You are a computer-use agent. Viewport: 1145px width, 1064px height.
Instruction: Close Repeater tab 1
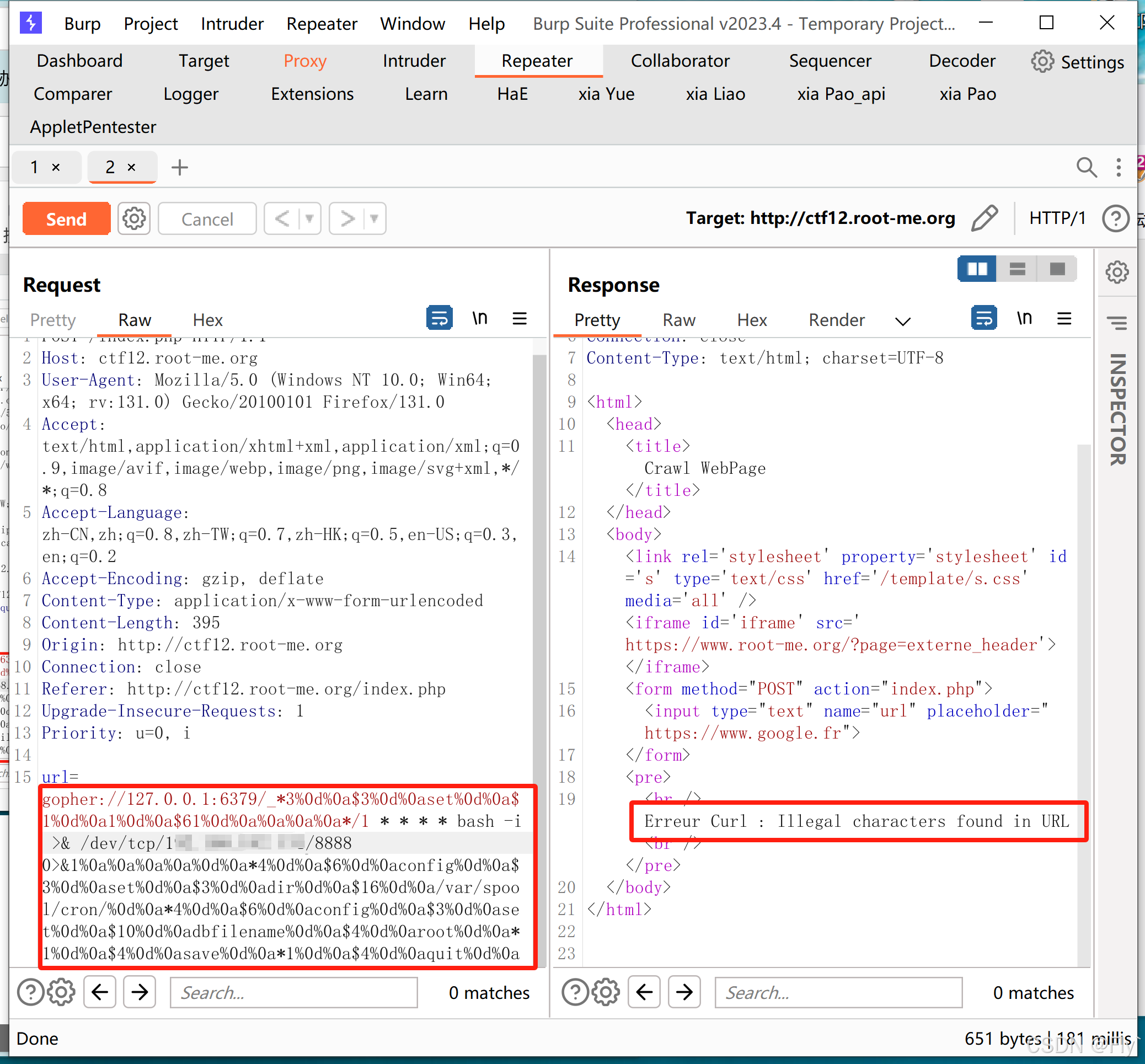click(x=56, y=168)
